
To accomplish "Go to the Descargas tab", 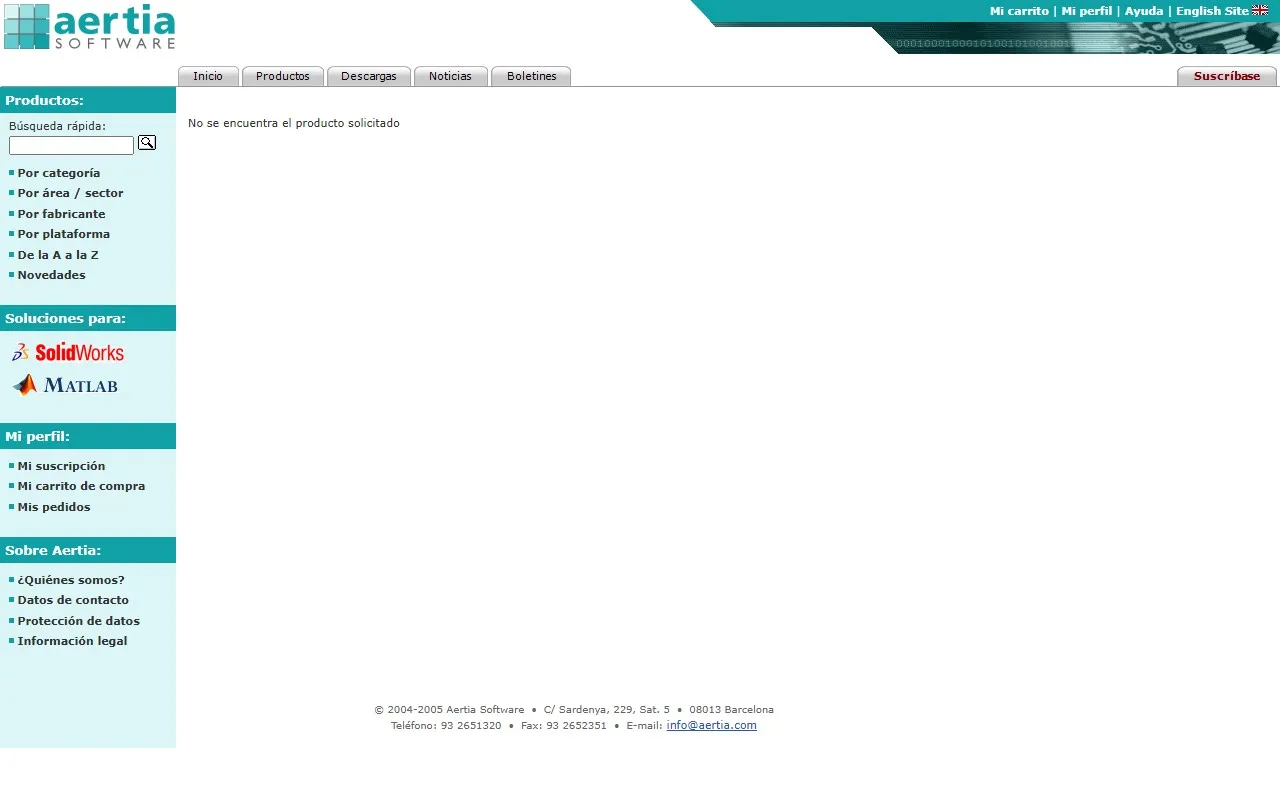I will point(369,76).
